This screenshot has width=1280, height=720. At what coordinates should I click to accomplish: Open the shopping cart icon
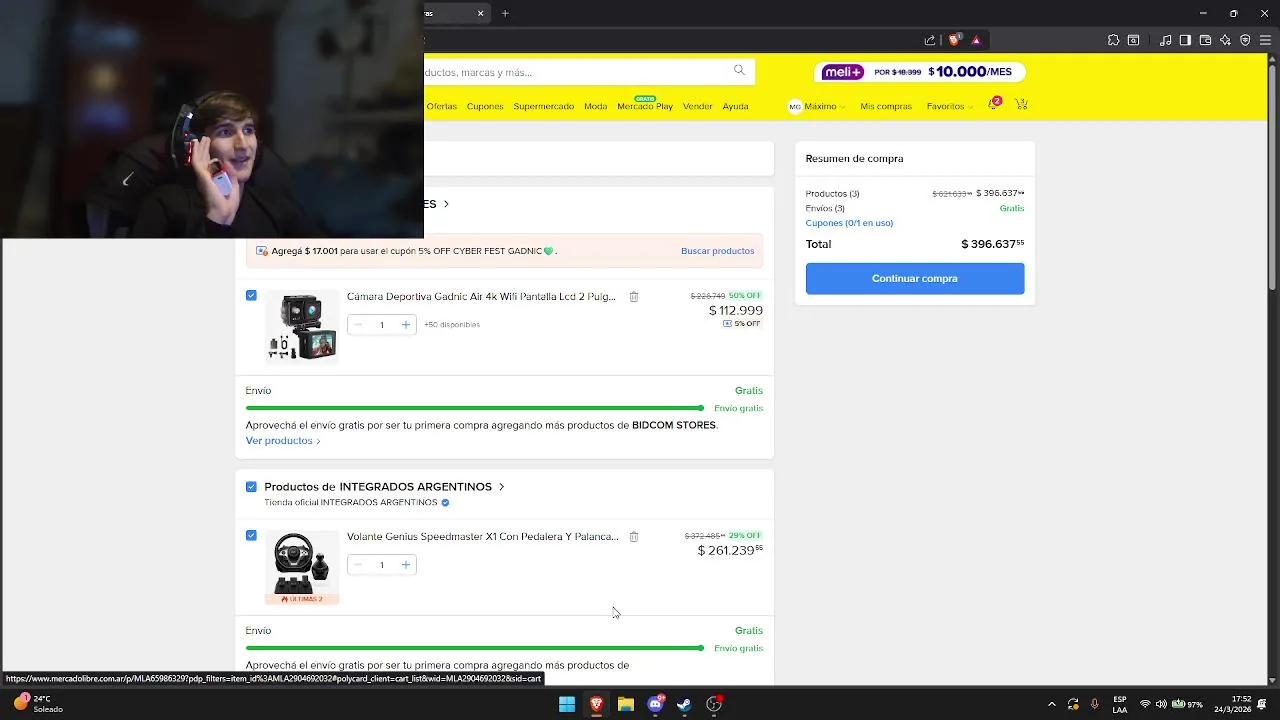pyautogui.click(x=1021, y=104)
